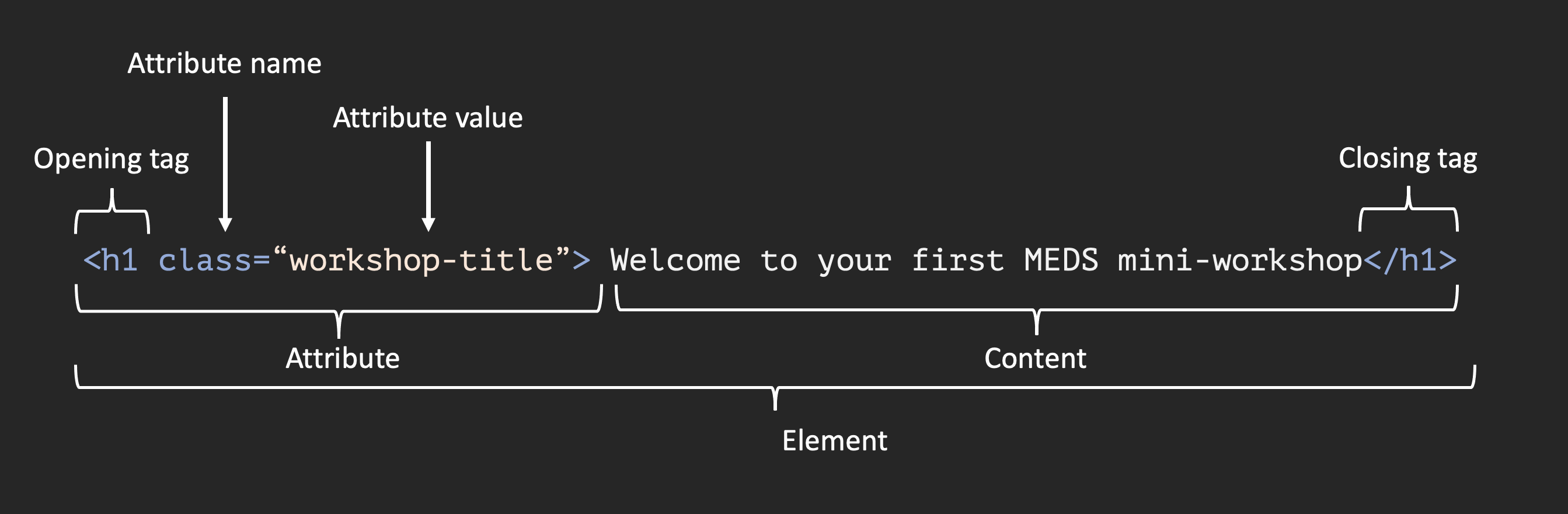Click the curly bracket beneath Closing tag
1568x514 pixels.
[1409, 209]
